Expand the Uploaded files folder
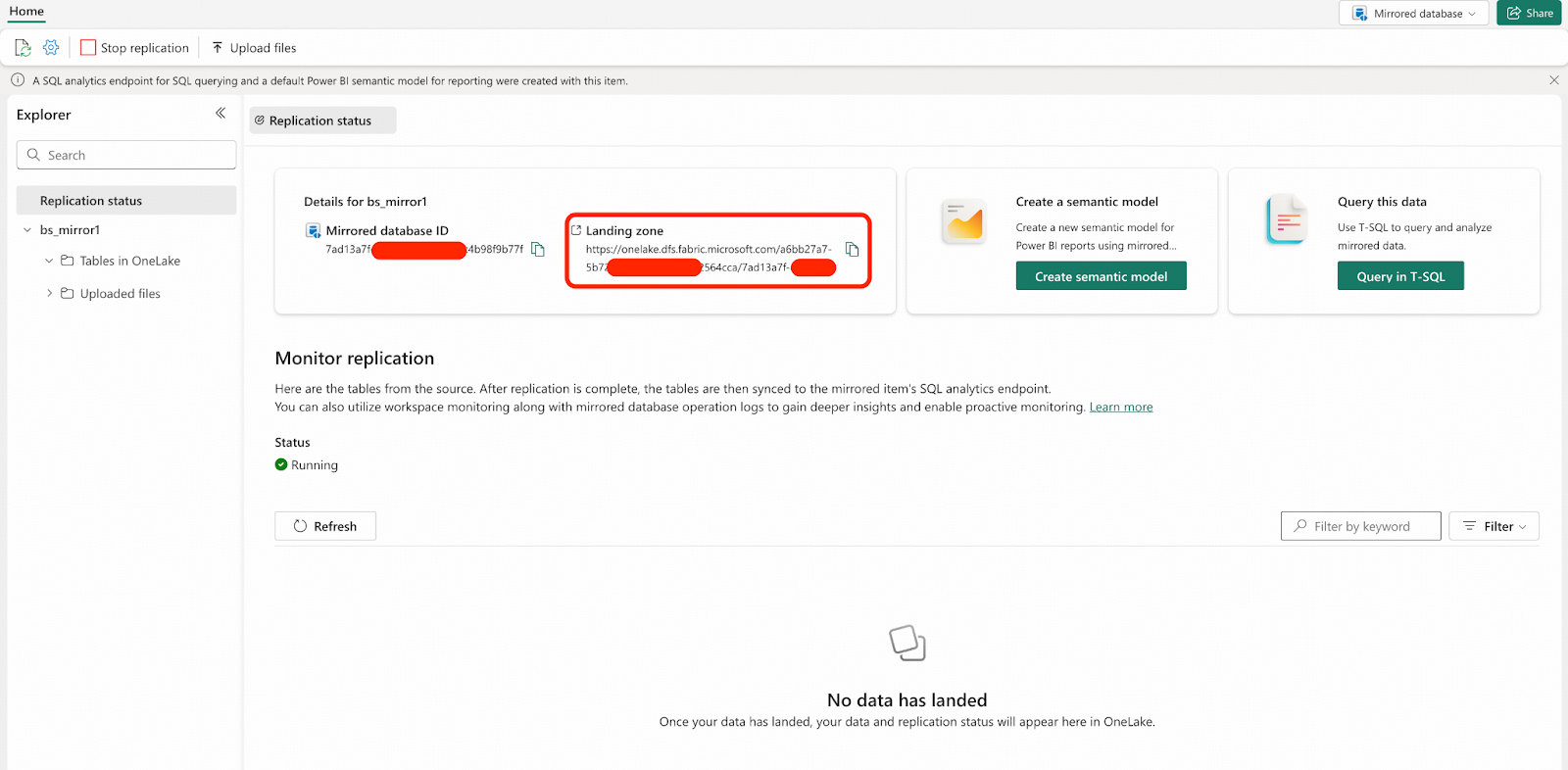Viewport: 1568px width, 770px height. point(49,293)
